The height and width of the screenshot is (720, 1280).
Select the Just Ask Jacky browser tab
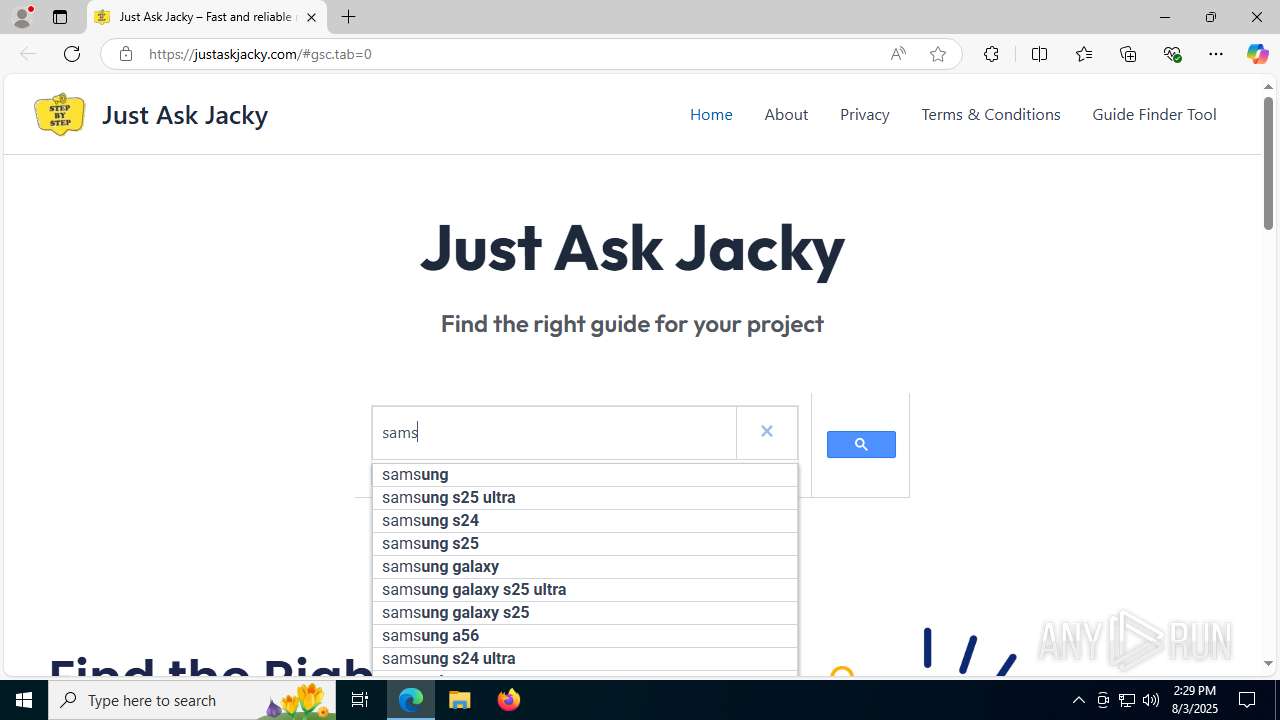(x=207, y=17)
